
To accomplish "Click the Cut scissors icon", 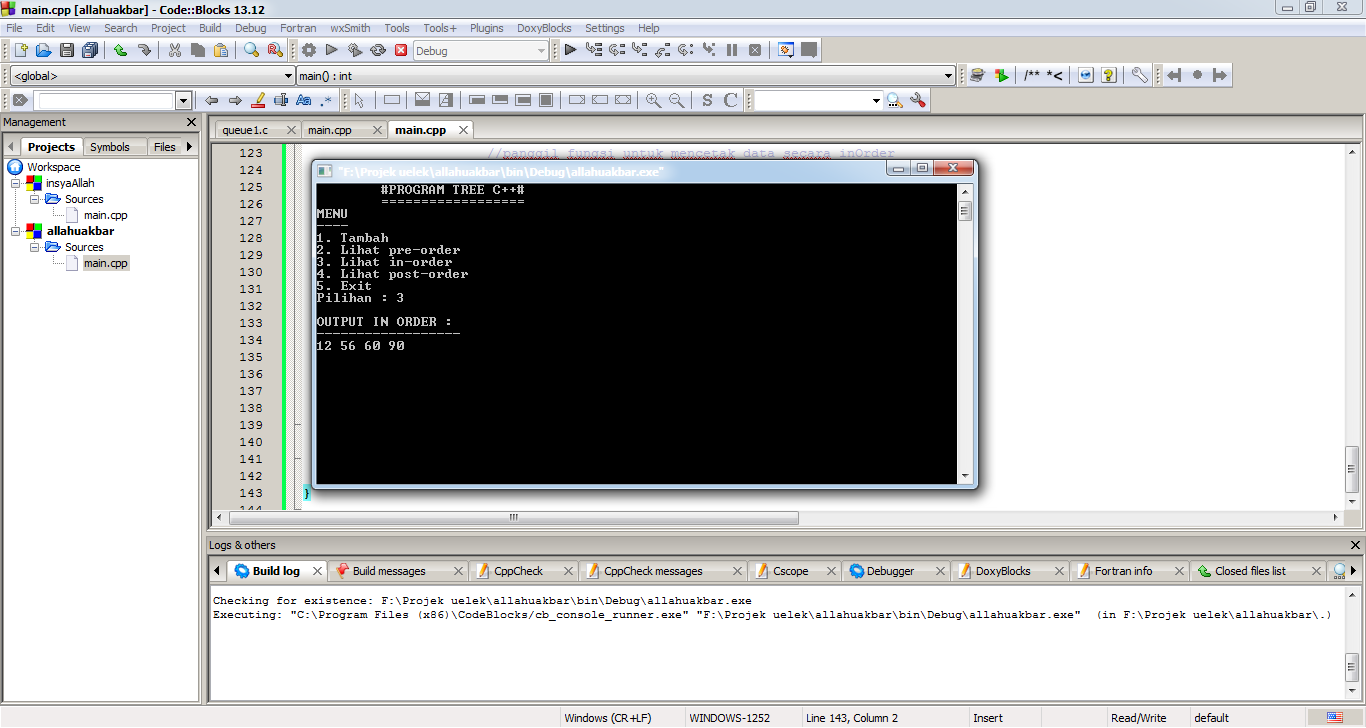I will click(175, 50).
